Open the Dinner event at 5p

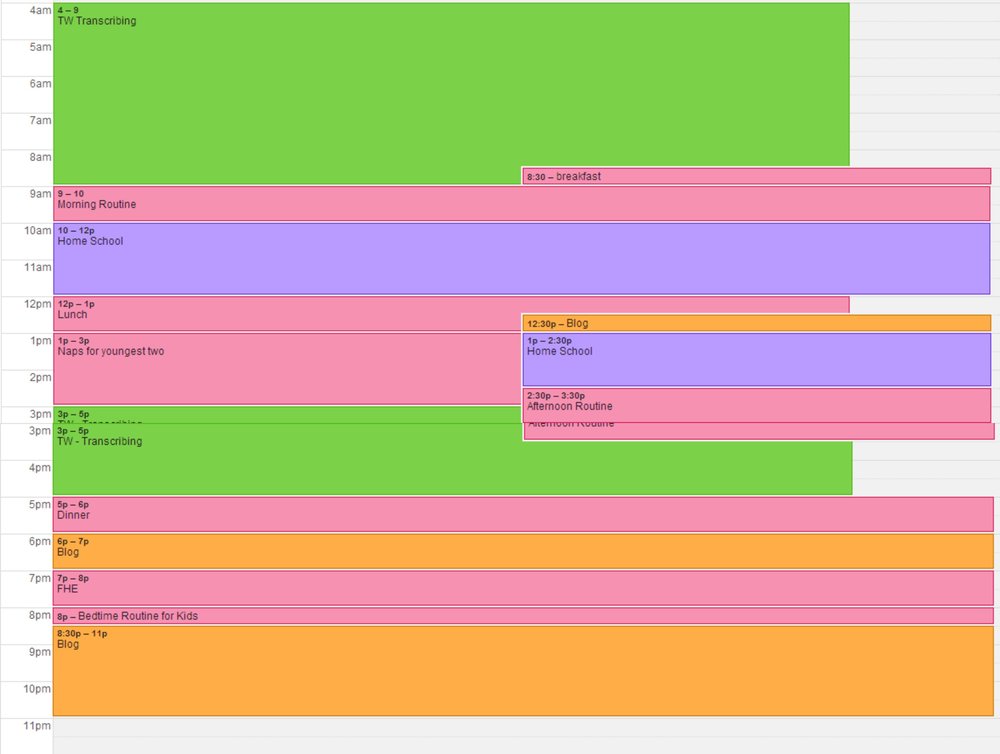tap(522, 515)
